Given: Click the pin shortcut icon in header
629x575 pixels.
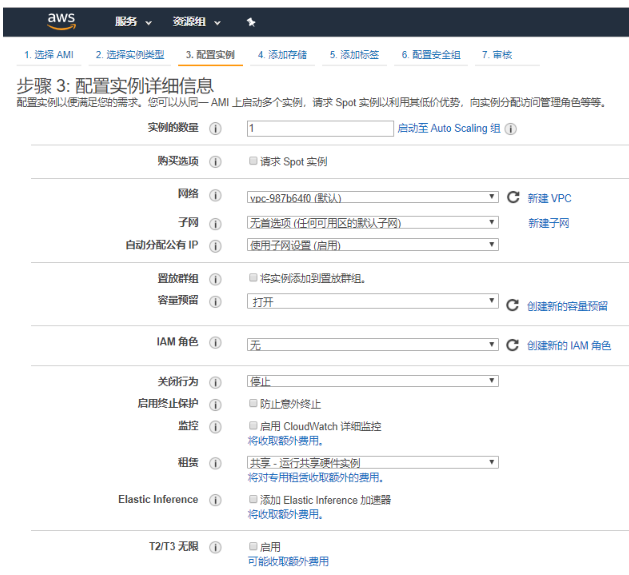Looking at the screenshot, I should [251, 22].
